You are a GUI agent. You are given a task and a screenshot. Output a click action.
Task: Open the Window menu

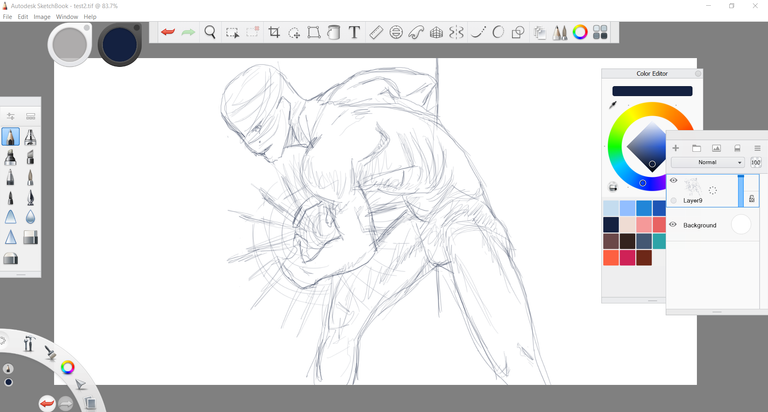pos(67,17)
